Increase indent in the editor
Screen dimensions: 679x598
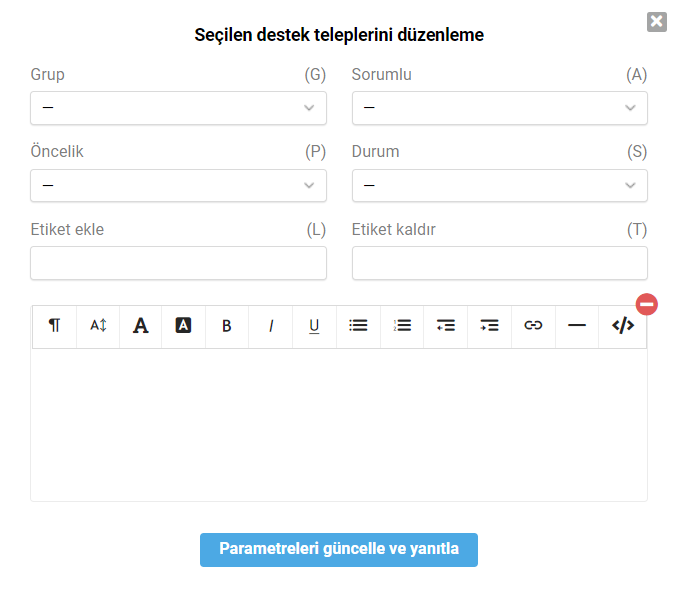coord(490,326)
